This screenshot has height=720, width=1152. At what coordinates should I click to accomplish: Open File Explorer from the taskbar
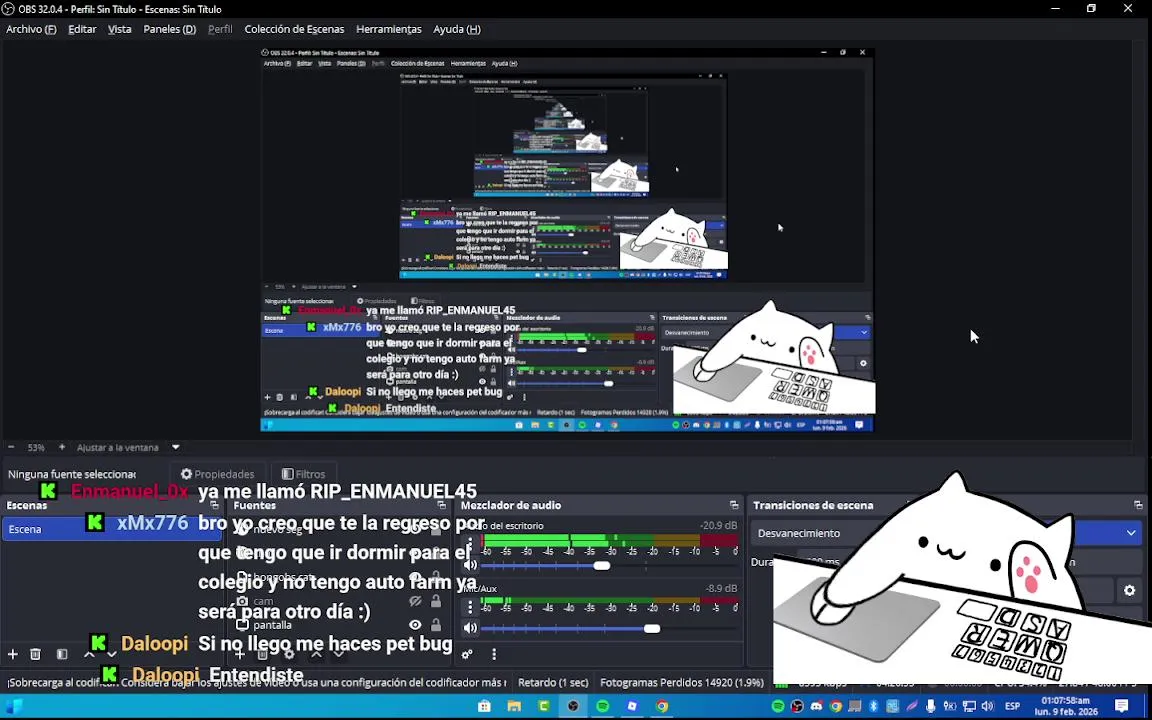click(514, 706)
